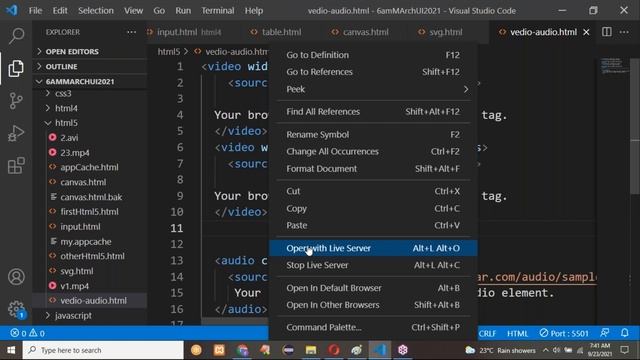
Task: Click the HTML language mode status
Action: tap(517, 333)
